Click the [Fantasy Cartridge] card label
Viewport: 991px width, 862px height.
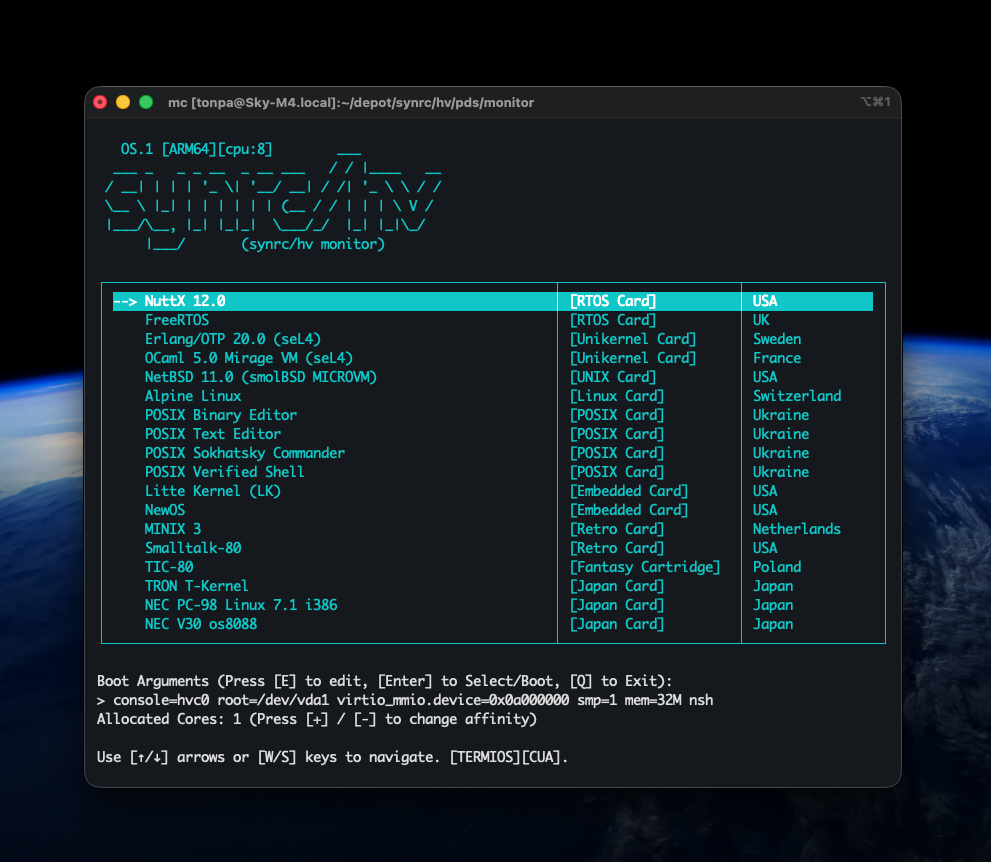click(x=645, y=567)
